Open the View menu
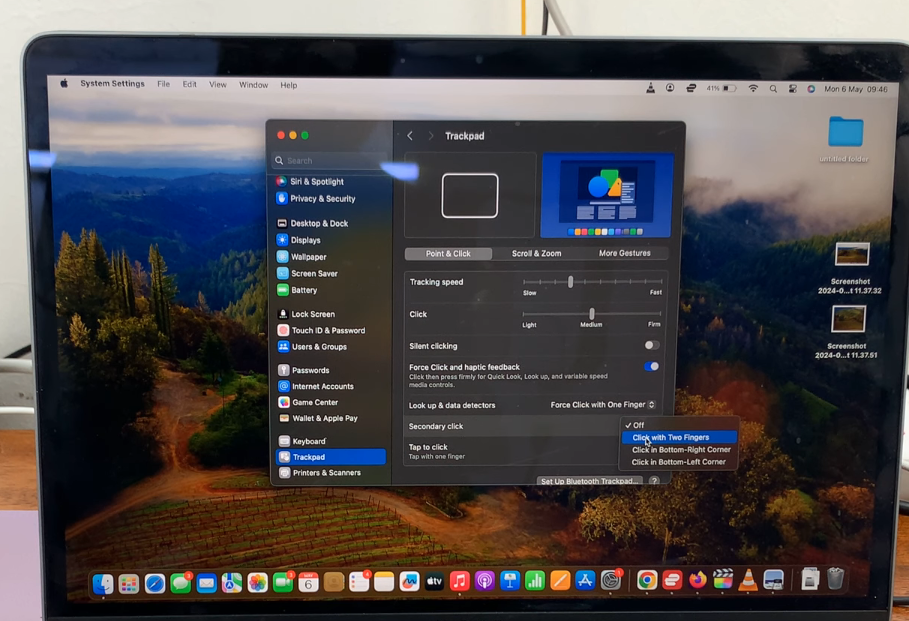Viewport: 909px width, 621px height. click(x=218, y=85)
